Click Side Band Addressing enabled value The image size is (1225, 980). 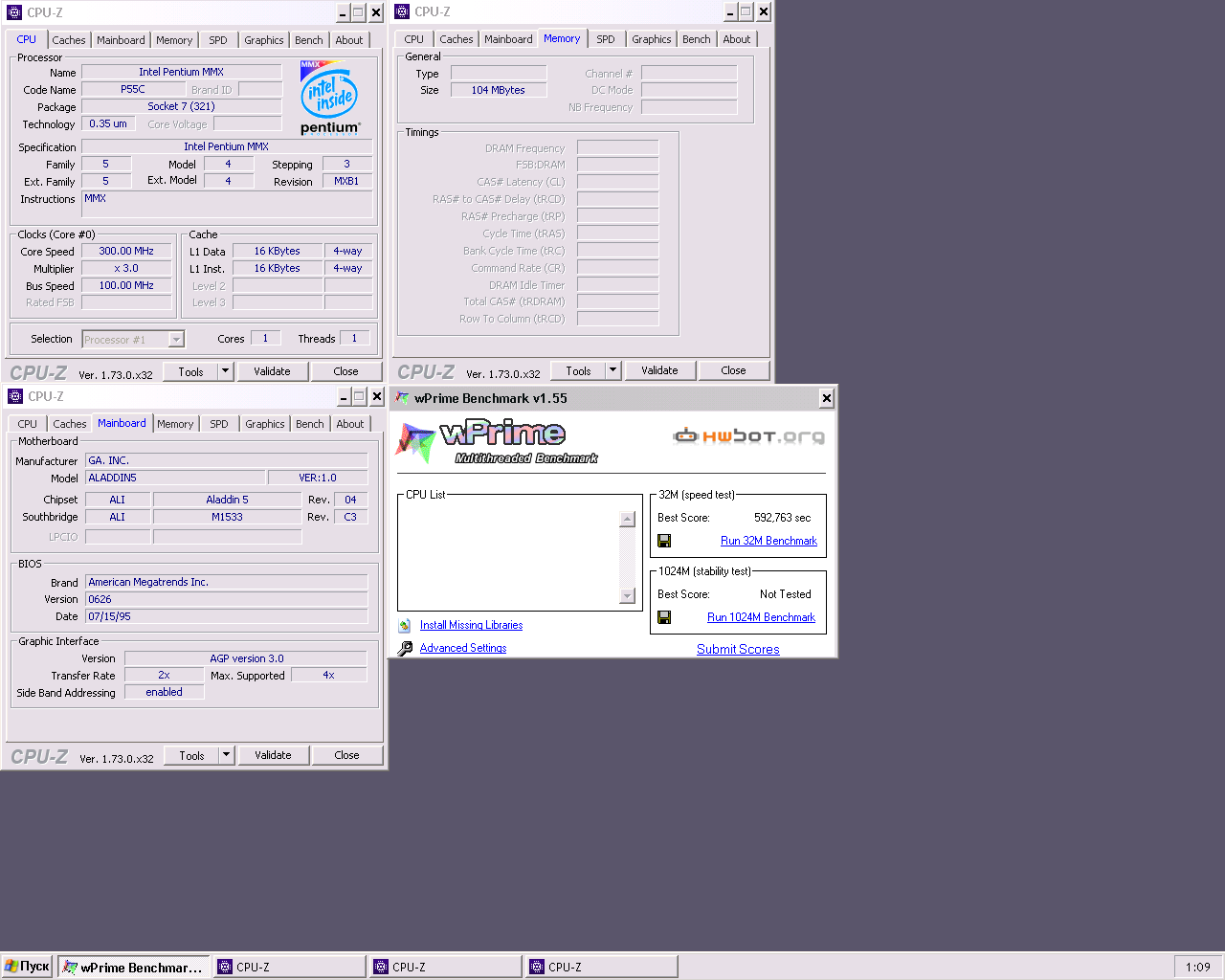pyautogui.click(x=164, y=692)
